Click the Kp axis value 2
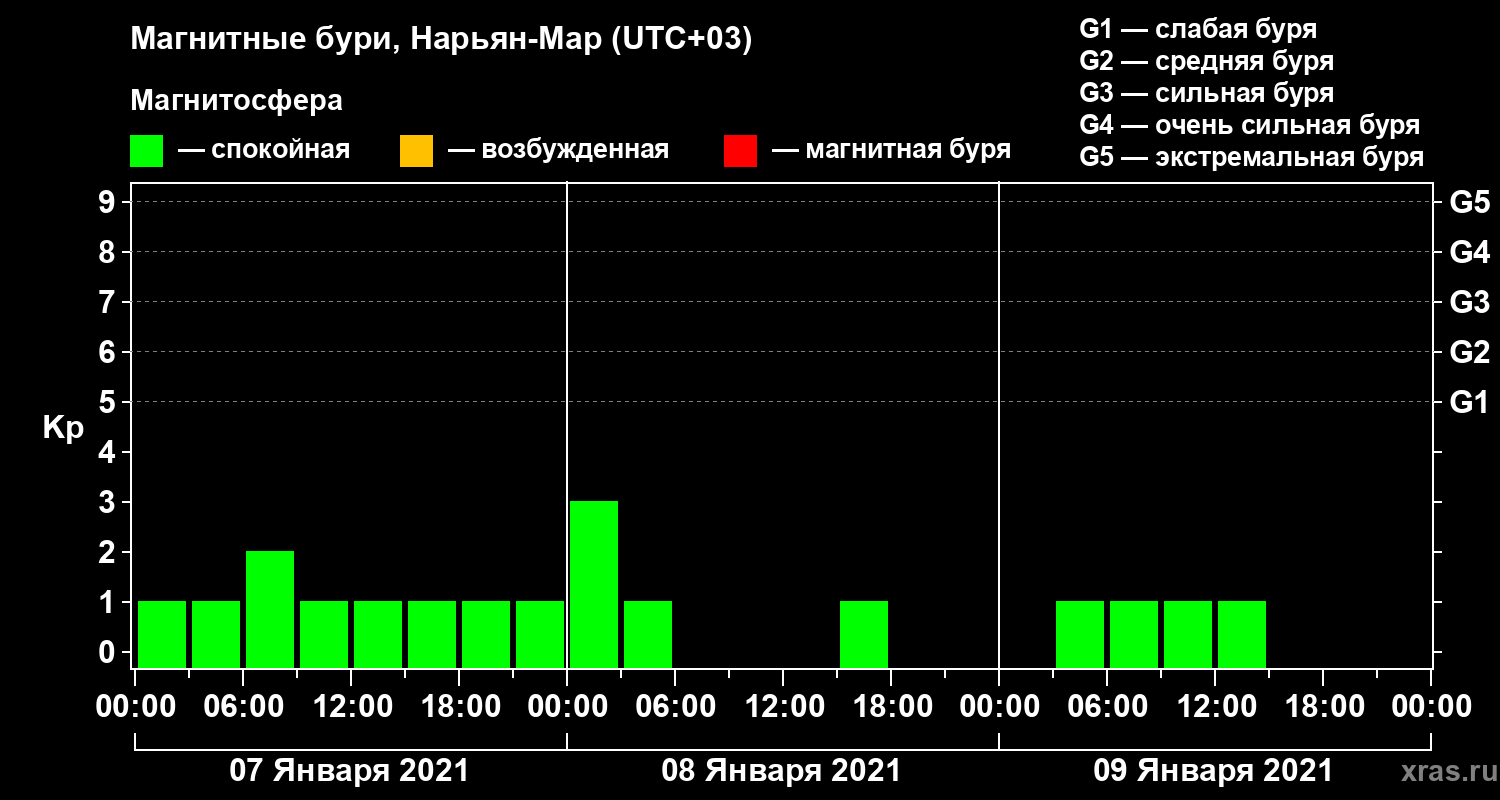This screenshot has width=1500, height=800. 109,552
